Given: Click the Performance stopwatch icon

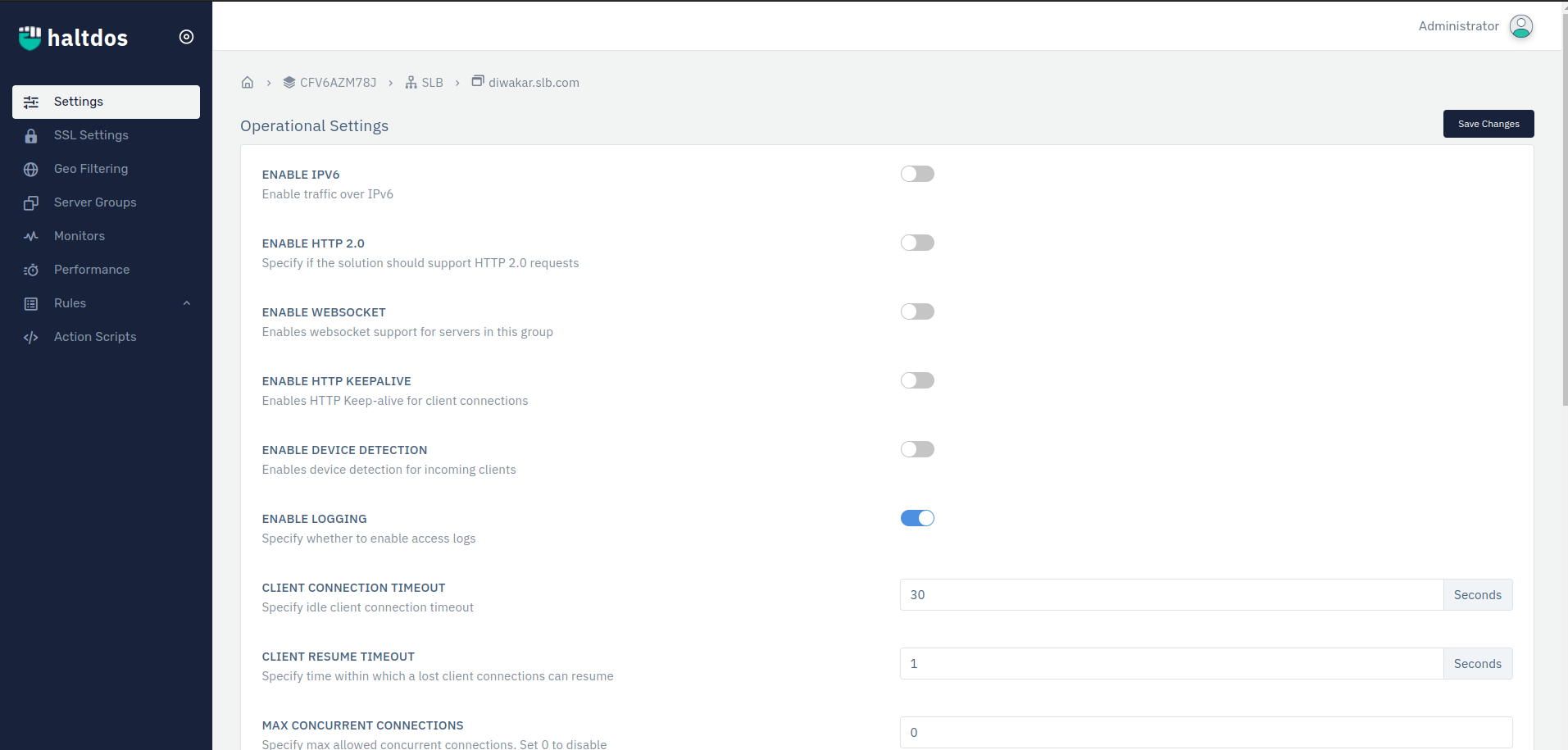Looking at the screenshot, I should click(x=31, y=270).
